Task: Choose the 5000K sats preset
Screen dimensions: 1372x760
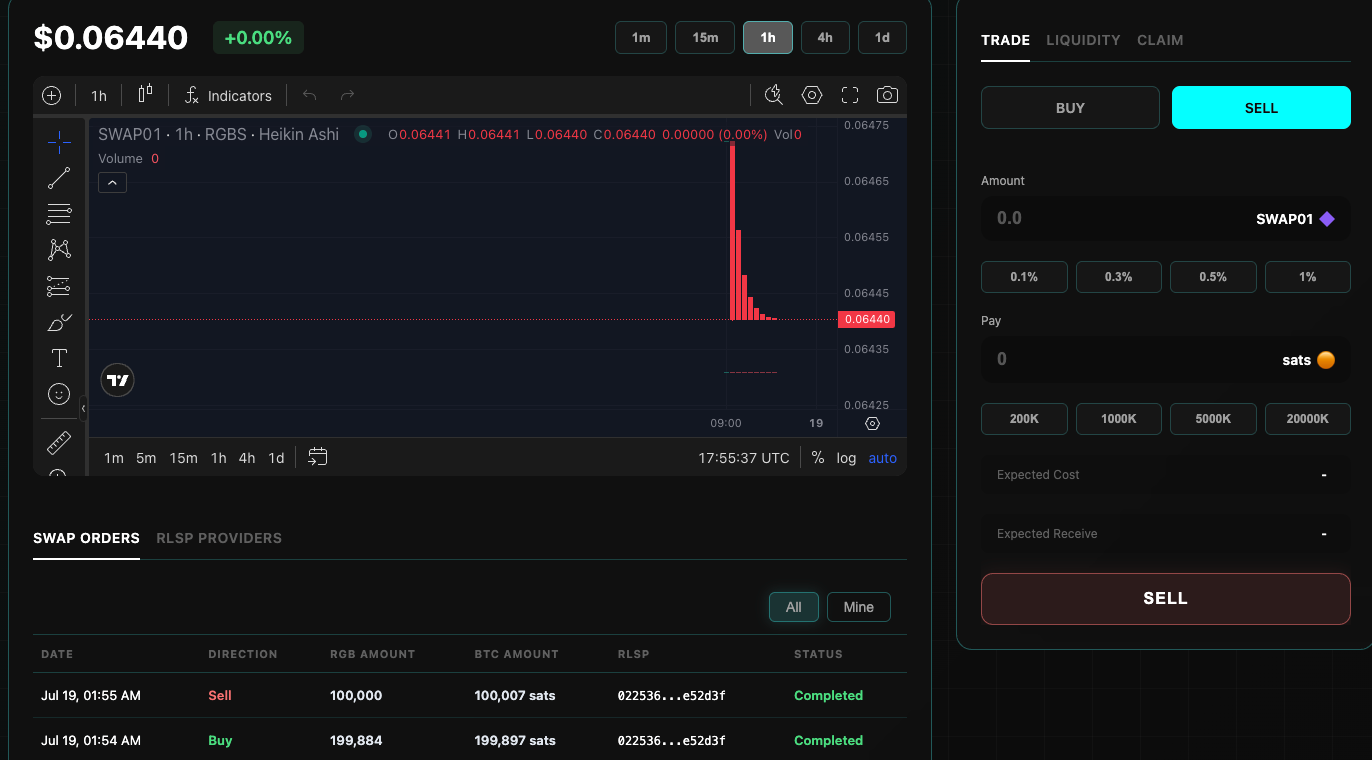Action: click(1213, 418)
